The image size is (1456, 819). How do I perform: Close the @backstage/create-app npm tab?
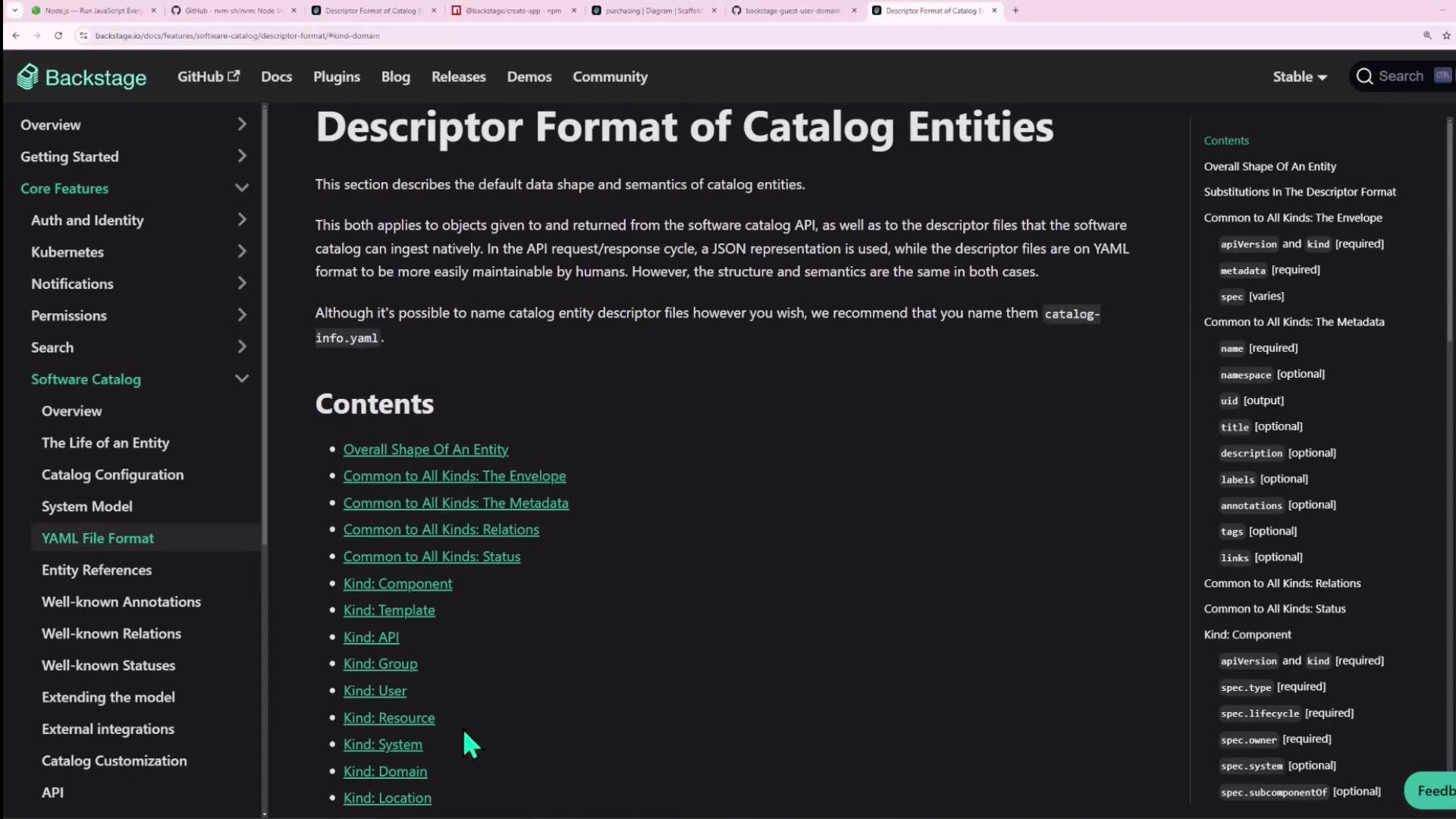[573, 11]
